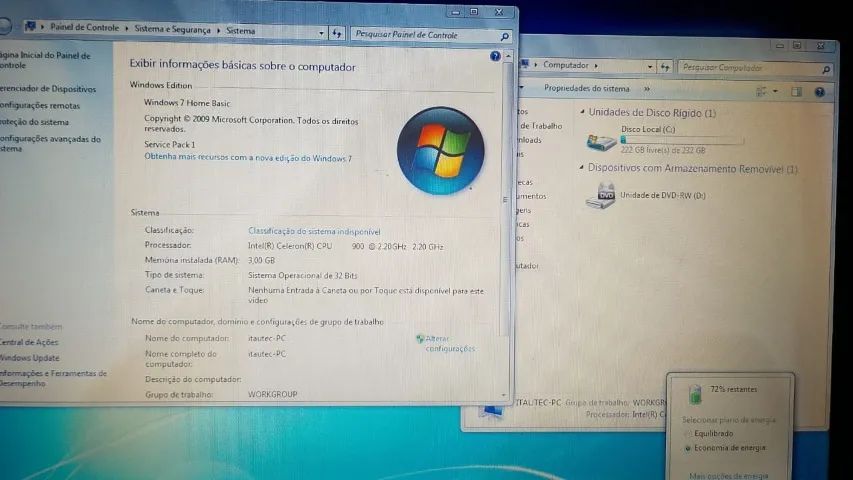Screen dimensions: 853x480
Task: Expand toolbar overflow chevron in Computador
Action: (x=647, y=89)
